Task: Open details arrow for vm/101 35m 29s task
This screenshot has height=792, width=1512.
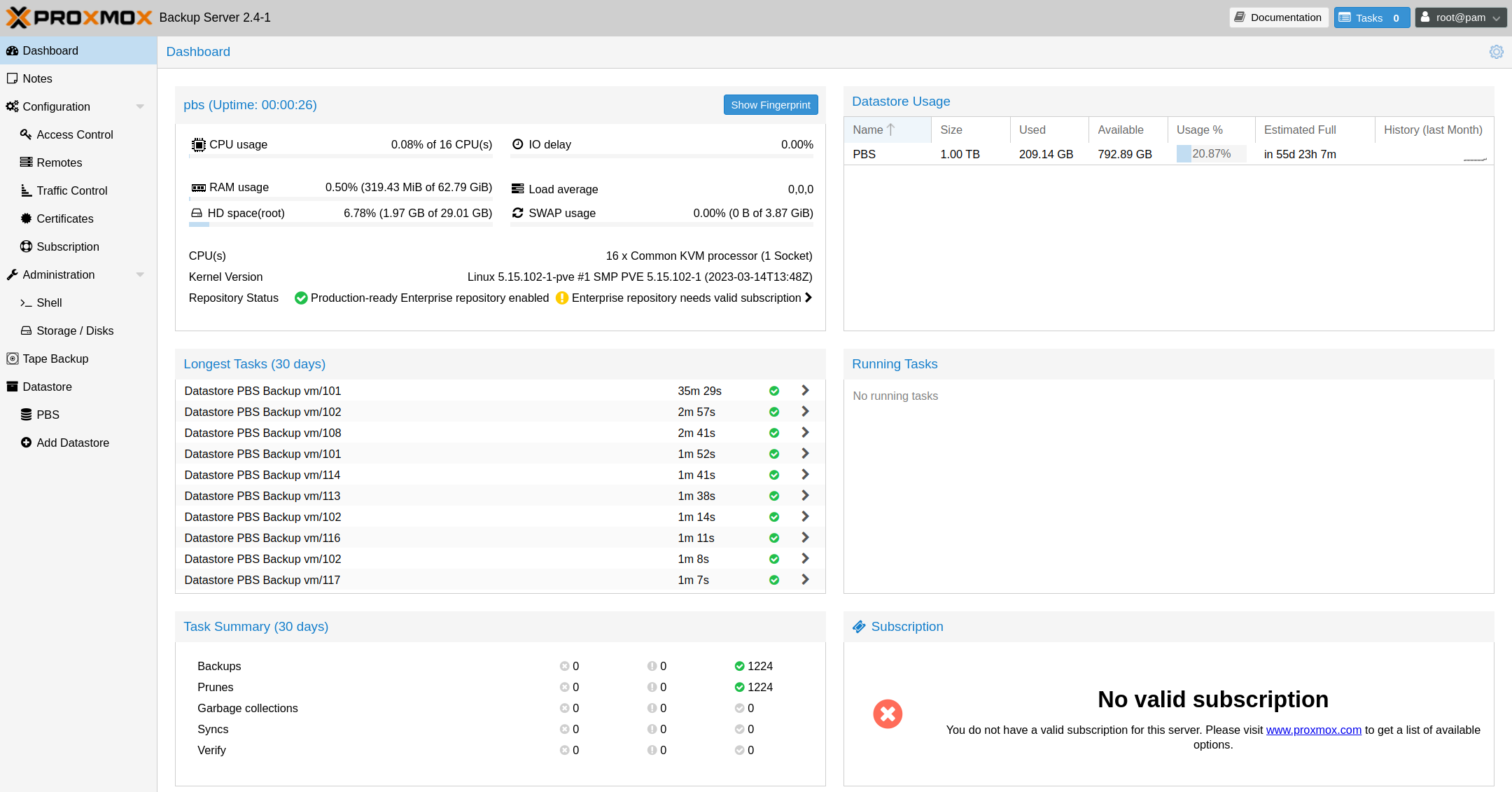Action: (805, 391)
